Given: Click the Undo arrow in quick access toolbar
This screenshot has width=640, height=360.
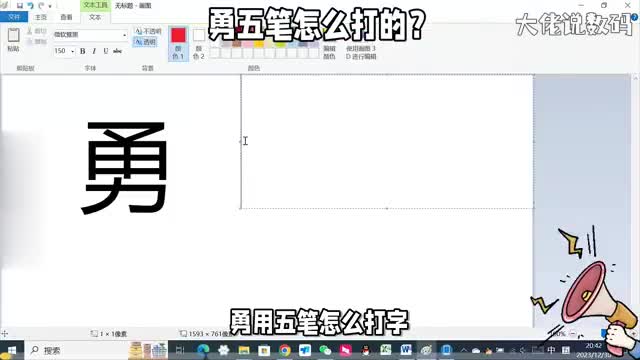Looking at the screenshot, I should 30,6.
